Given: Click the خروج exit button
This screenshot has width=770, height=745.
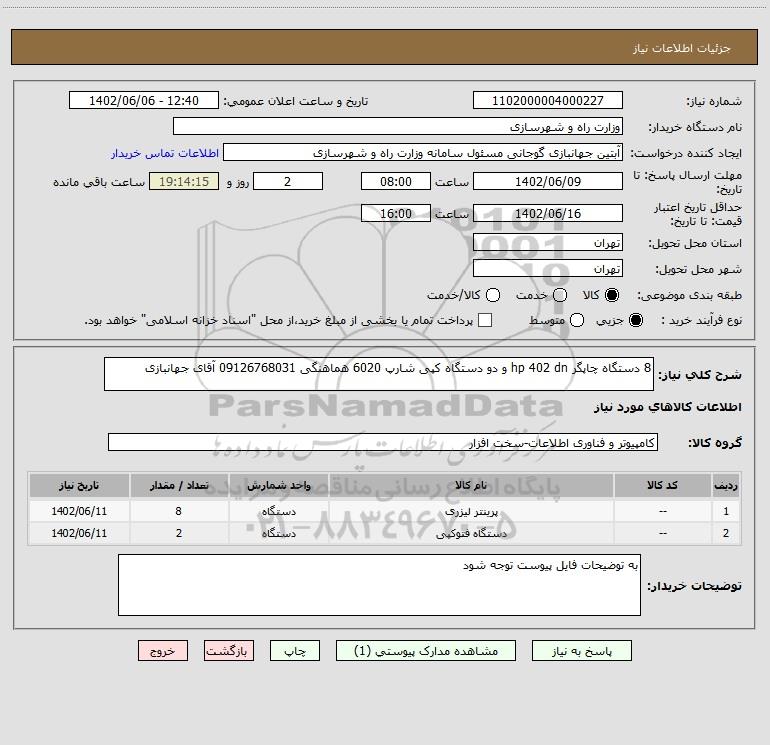Looking at the screenshot, I should [163, 651].
